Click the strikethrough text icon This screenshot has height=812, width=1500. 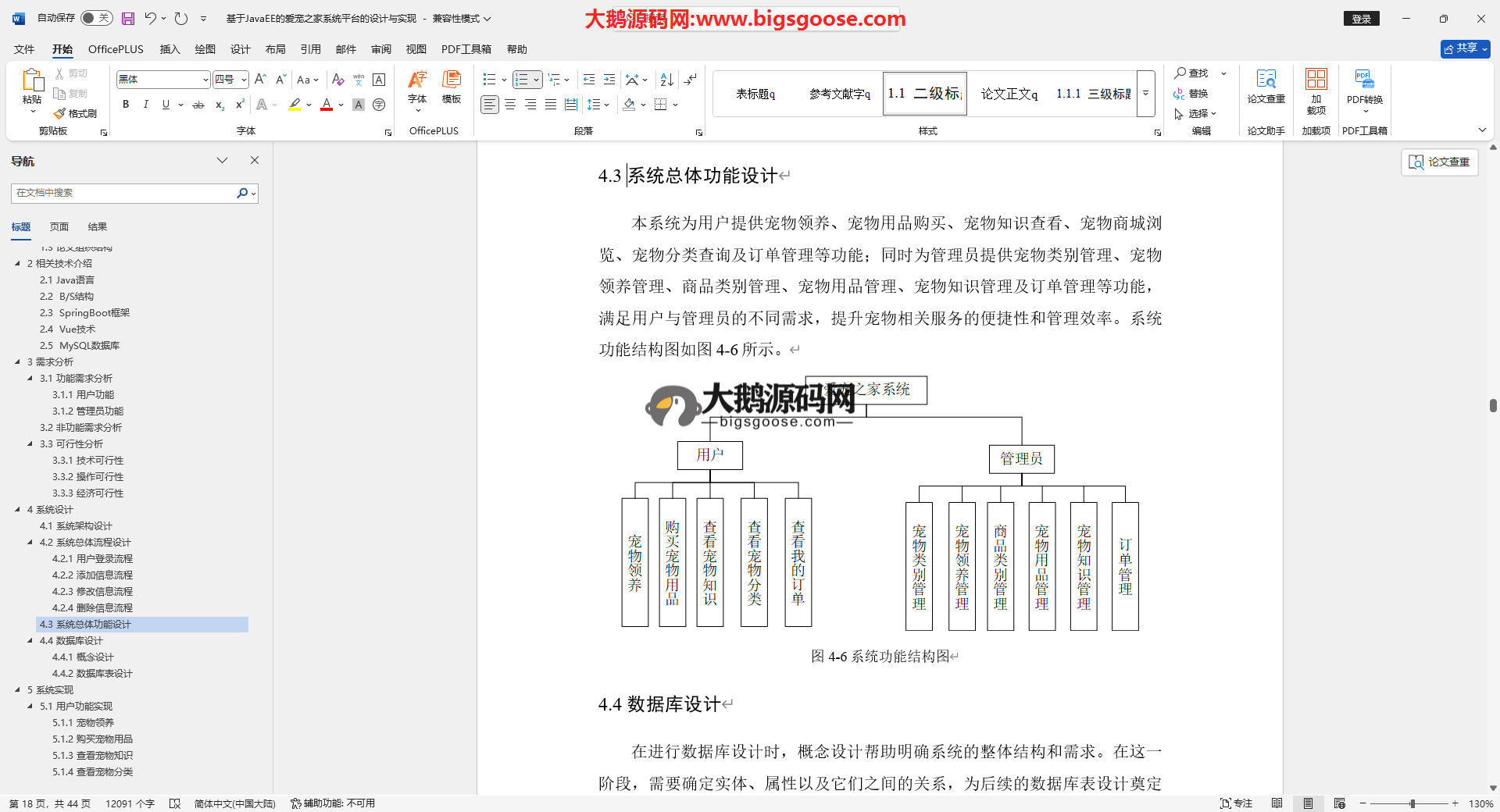[198, 105]
